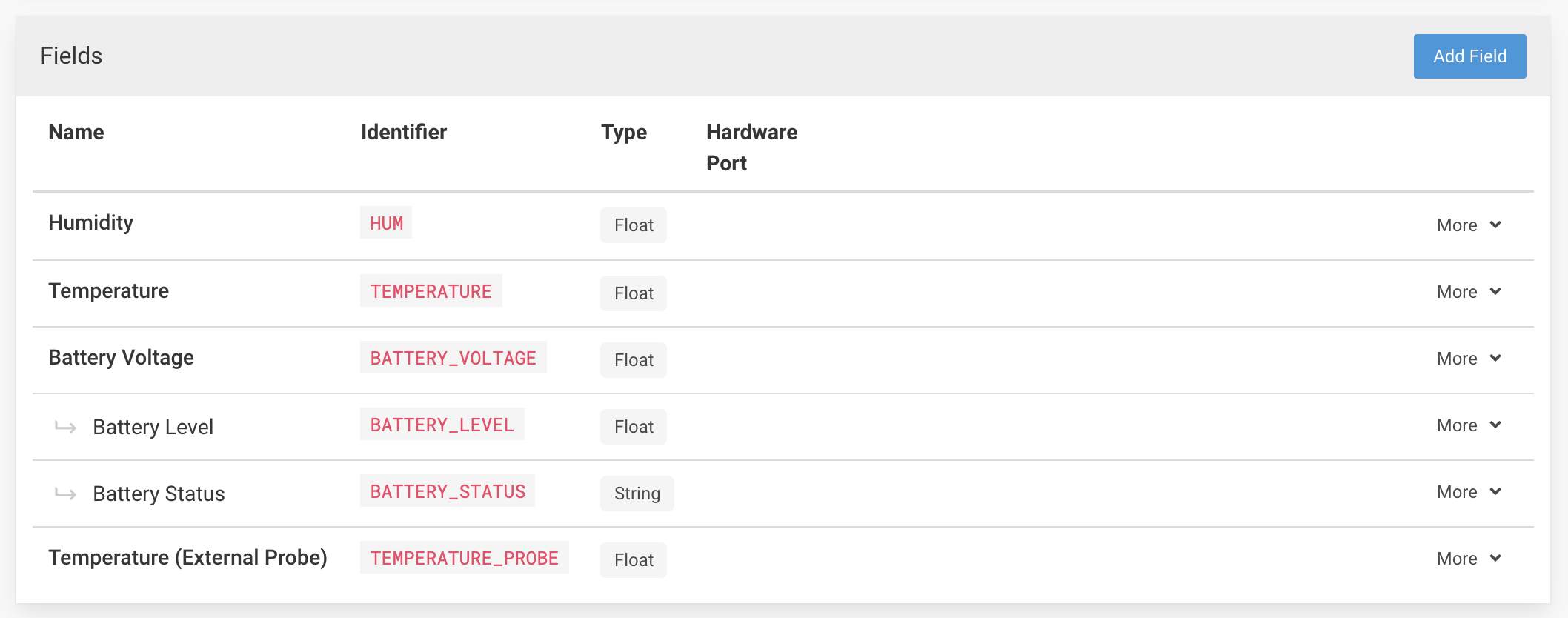1568x618 pixels.
Task: Click the BATTERY_LEVEL identifier badge
Action: point(442,424)
